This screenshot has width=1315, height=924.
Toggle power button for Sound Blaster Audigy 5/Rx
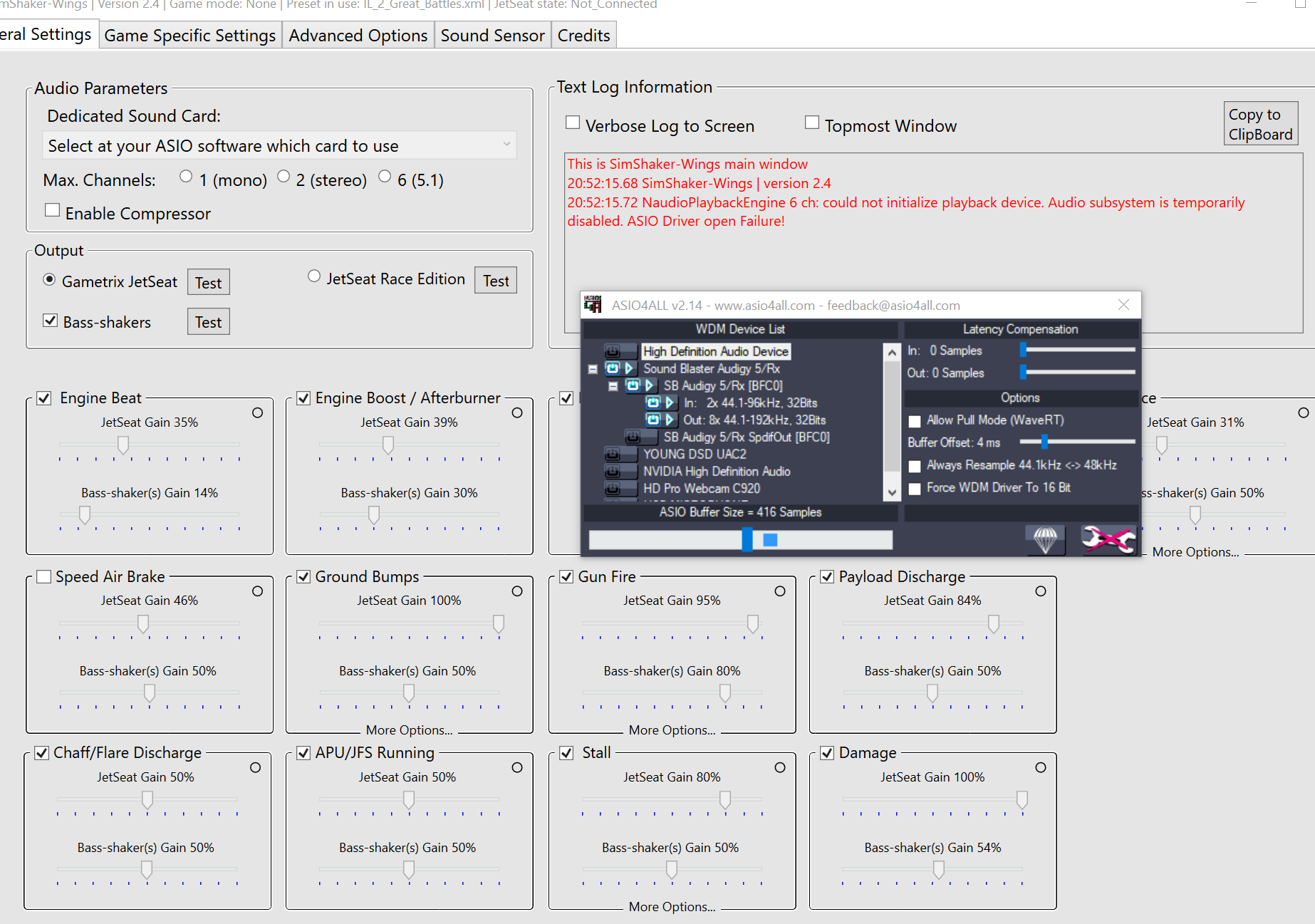click(x=613, y=368)
